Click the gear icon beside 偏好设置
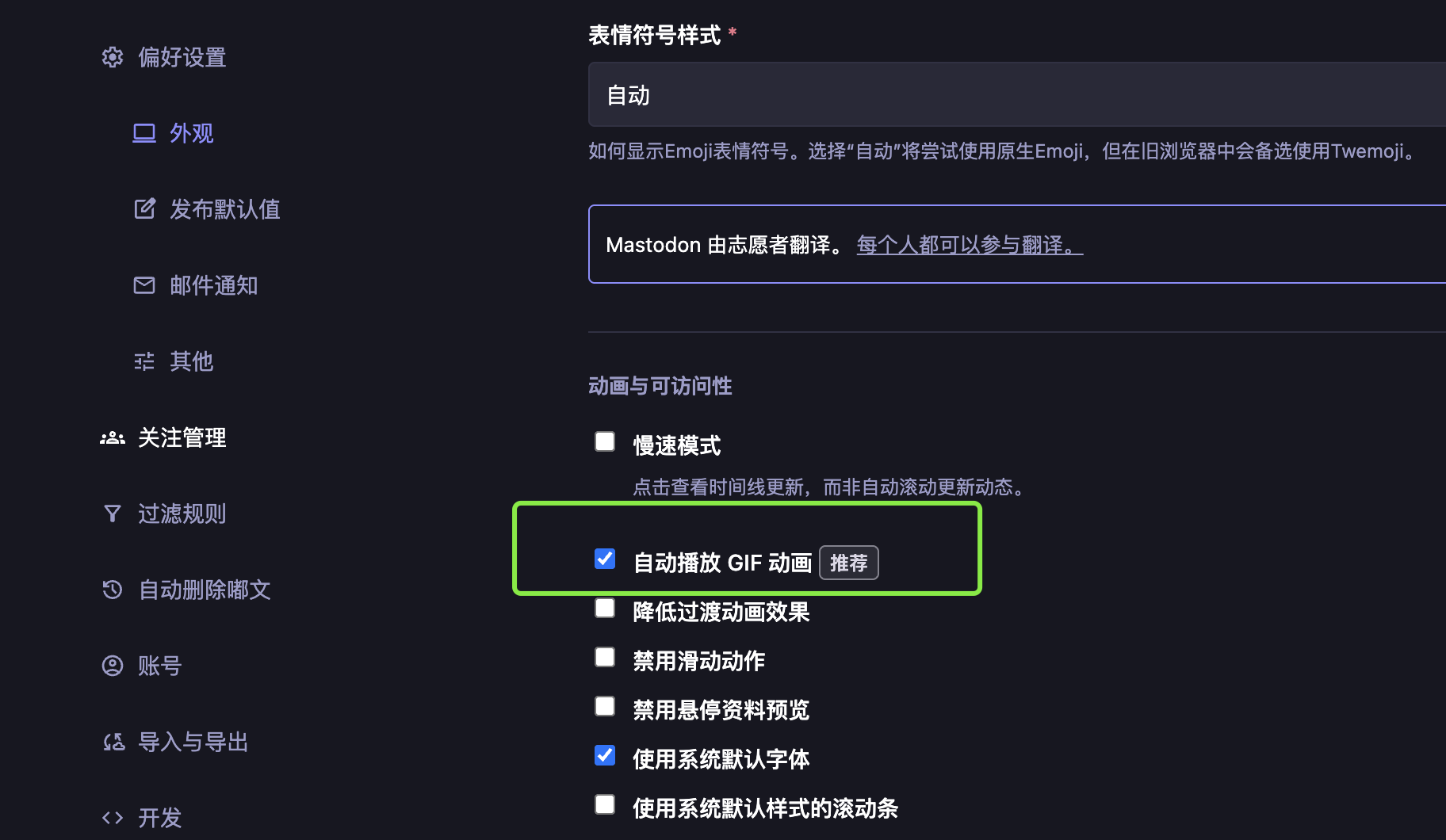The width and height of the screenshot is (1446, 840). 113,57
